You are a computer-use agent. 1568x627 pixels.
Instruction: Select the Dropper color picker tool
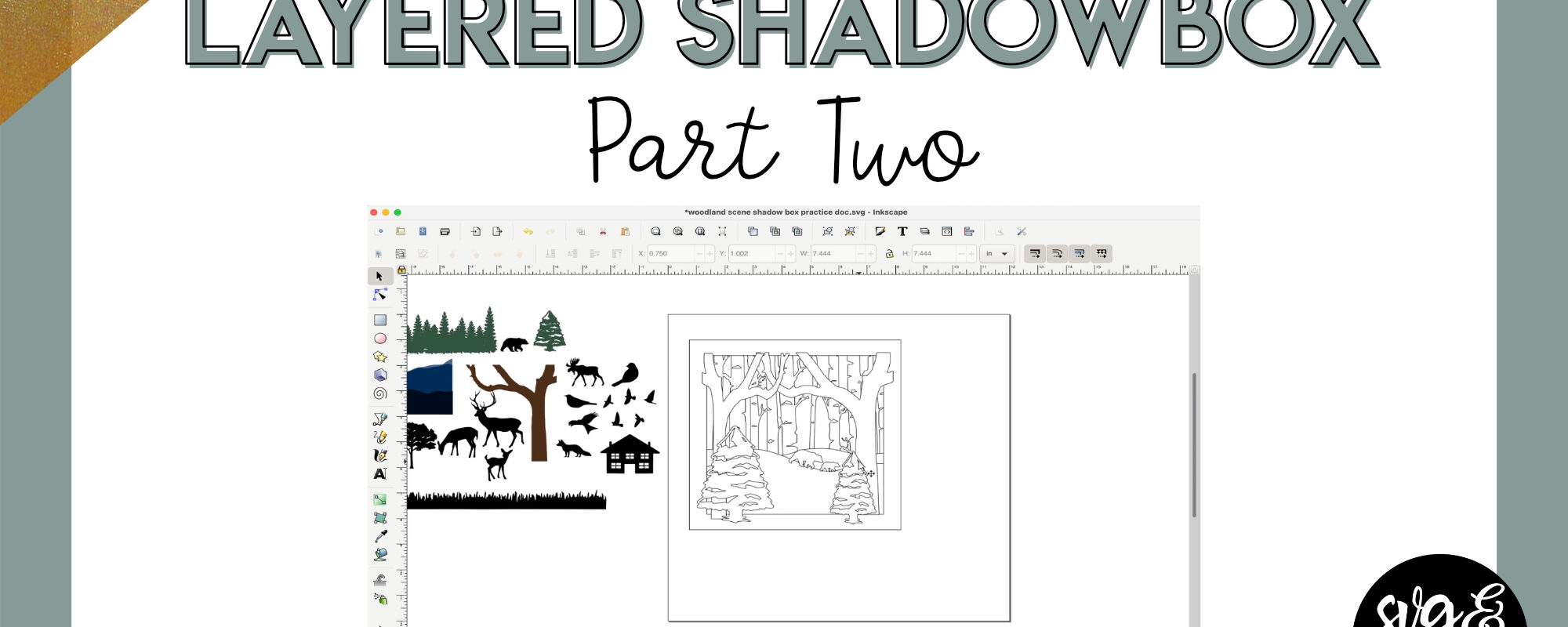(380, 536)
